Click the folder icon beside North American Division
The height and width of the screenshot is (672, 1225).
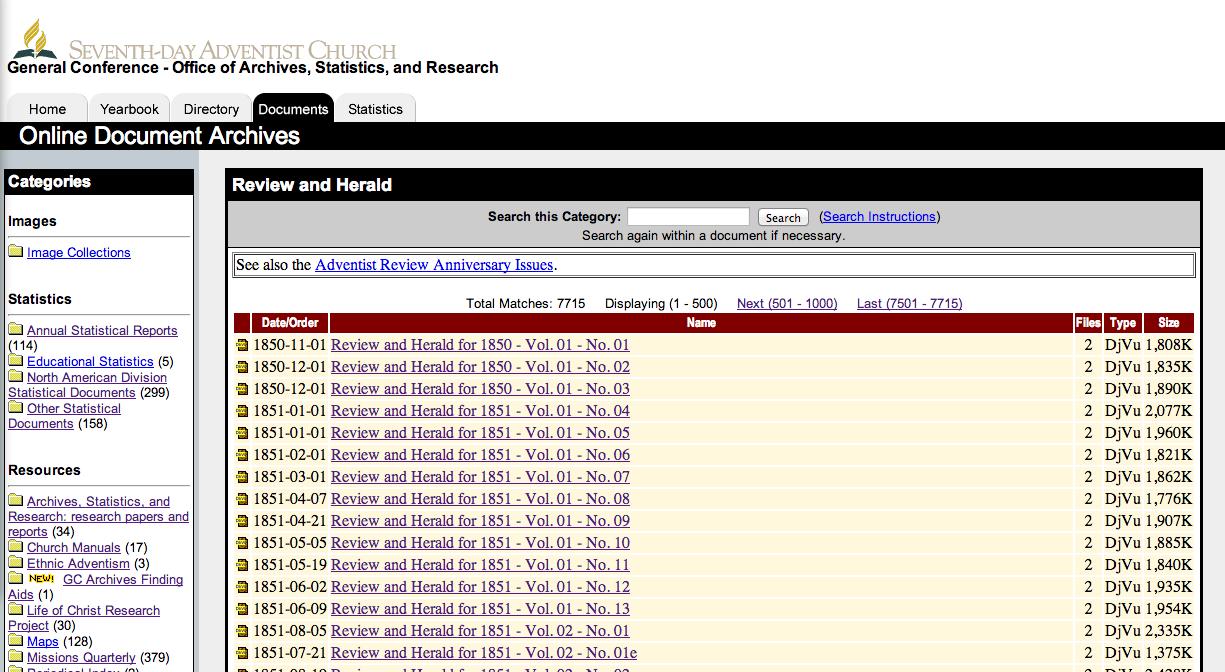pos(16,376)
